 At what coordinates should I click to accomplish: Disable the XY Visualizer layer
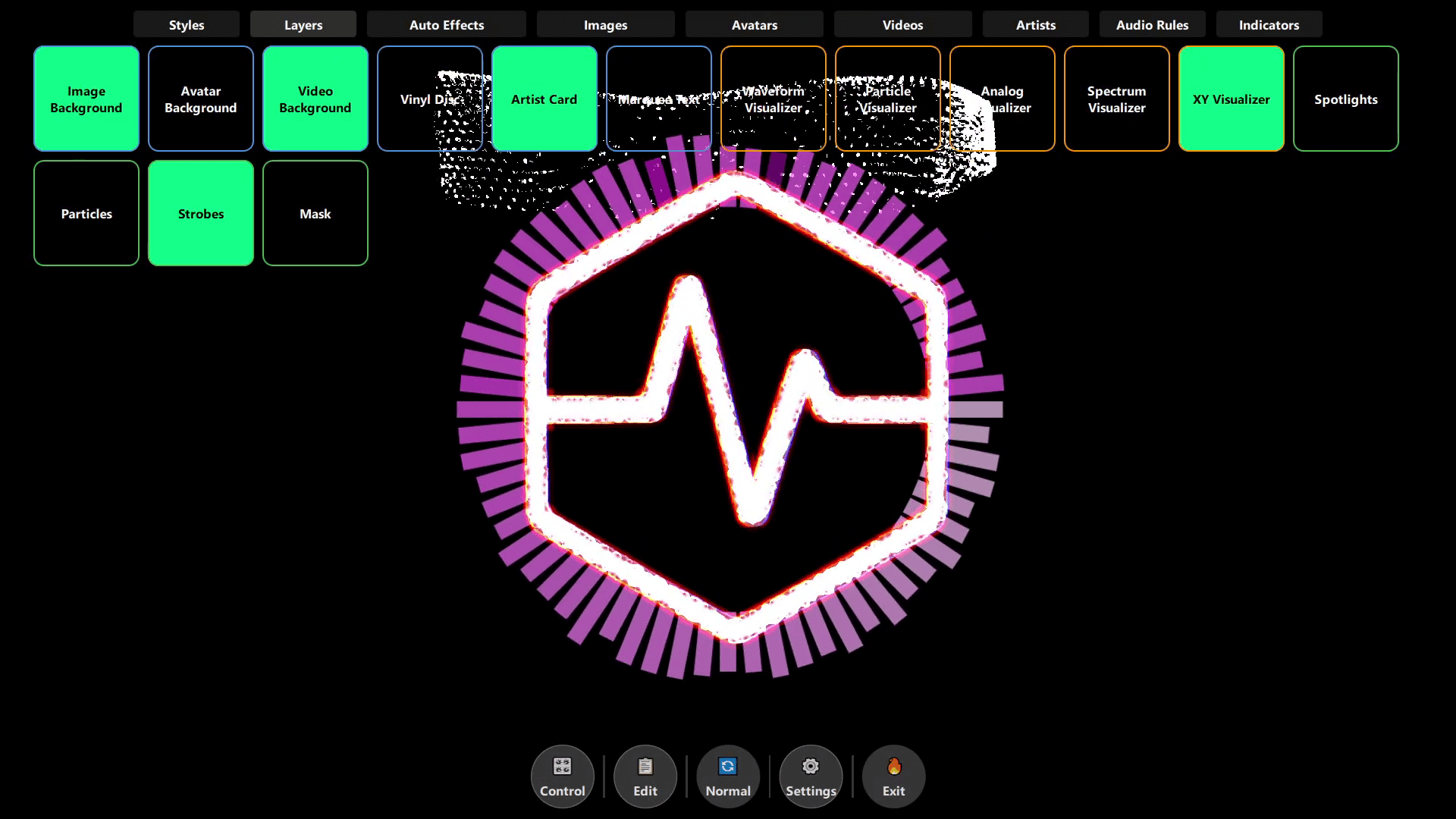point(1231,99)
